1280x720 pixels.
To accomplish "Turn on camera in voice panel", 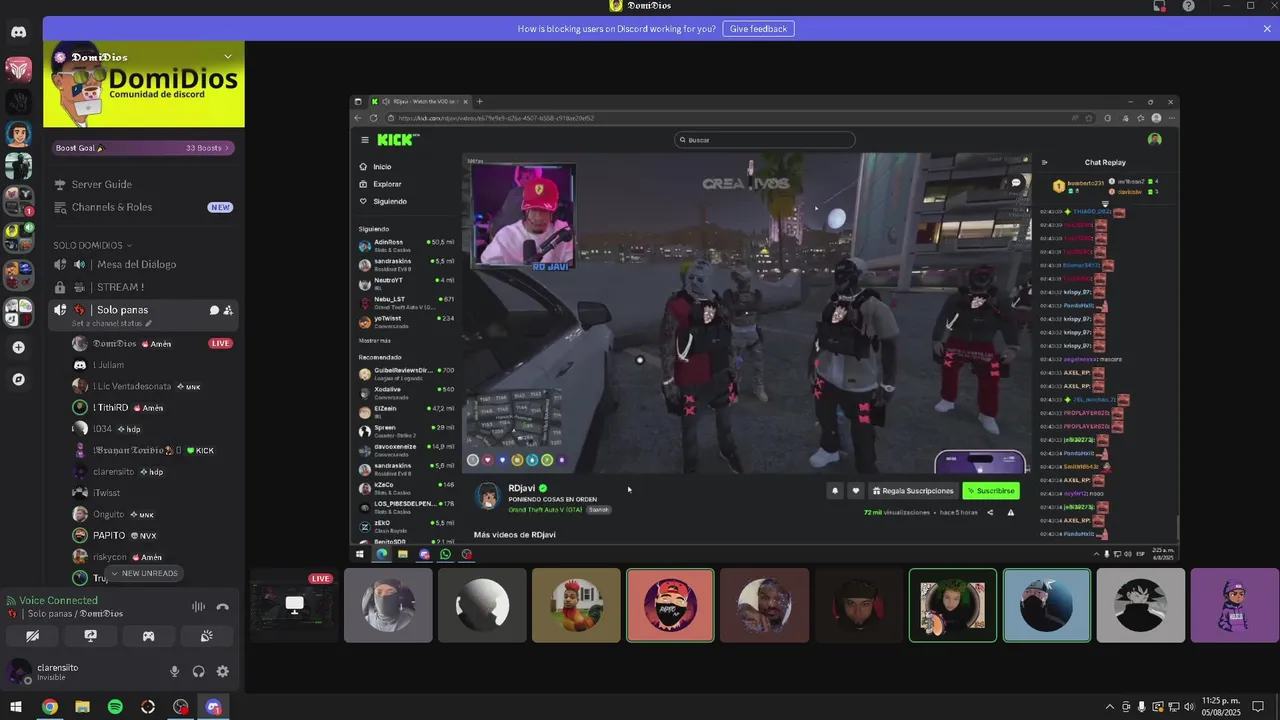I will click(x=32, y=636).
